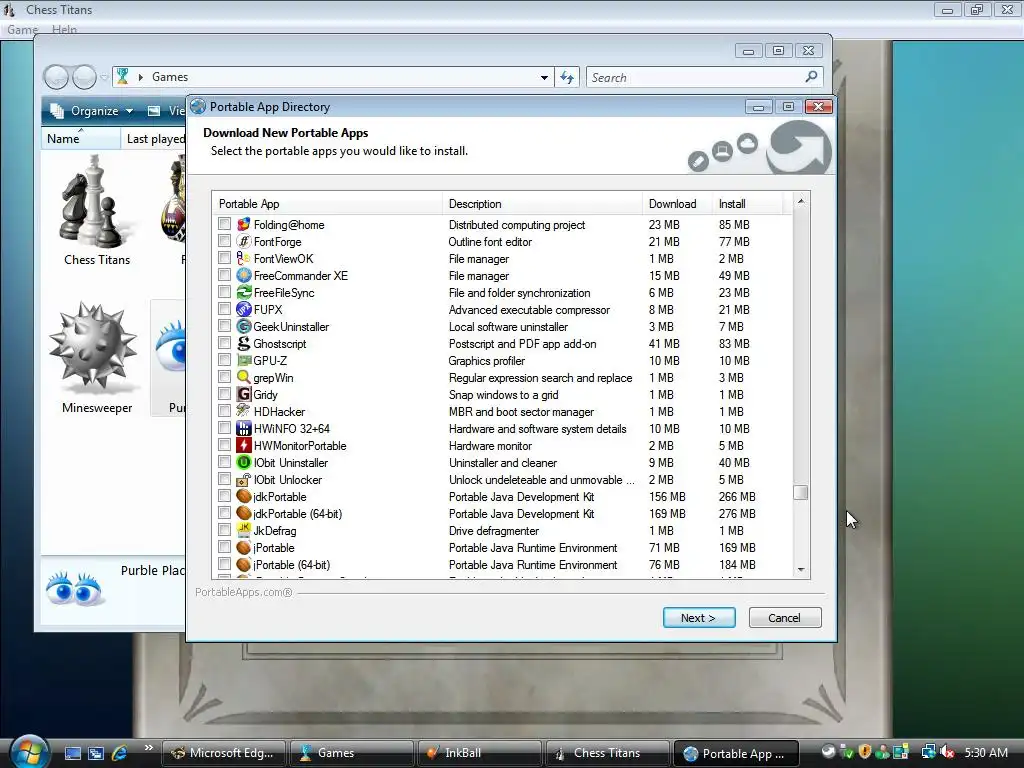Open the Help menu in Chess Titans
Viewport: 1024px width, 768px height.
click(64, 29)
